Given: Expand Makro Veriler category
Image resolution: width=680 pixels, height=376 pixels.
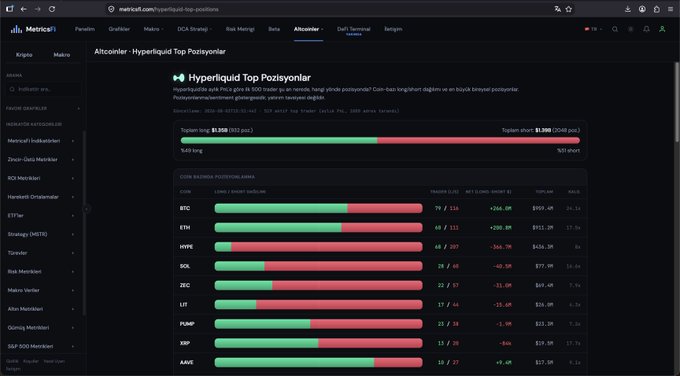Looking at the screenshot, I should (41, 290).
